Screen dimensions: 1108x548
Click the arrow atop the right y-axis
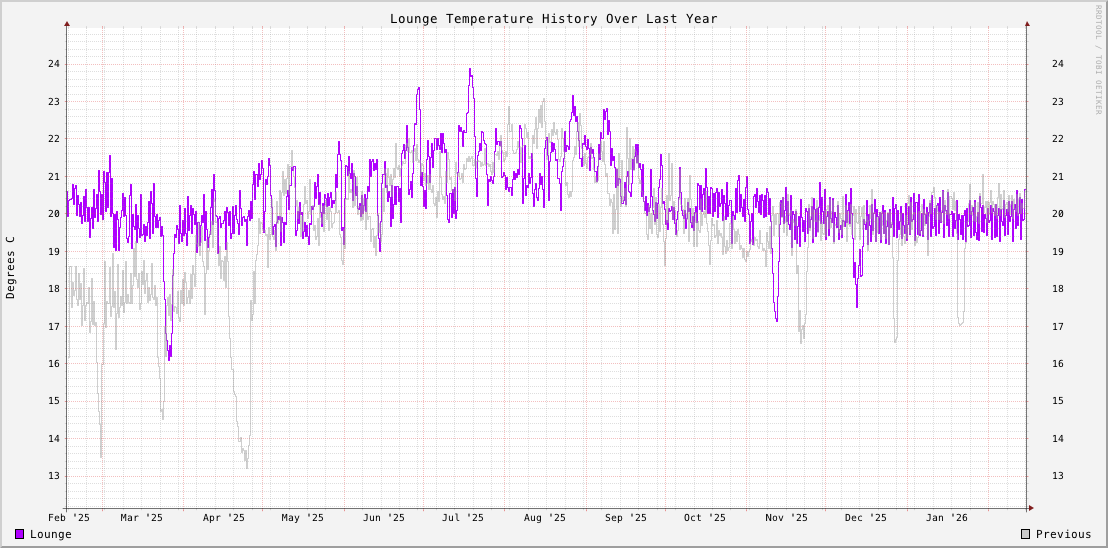click(1027, 23)
